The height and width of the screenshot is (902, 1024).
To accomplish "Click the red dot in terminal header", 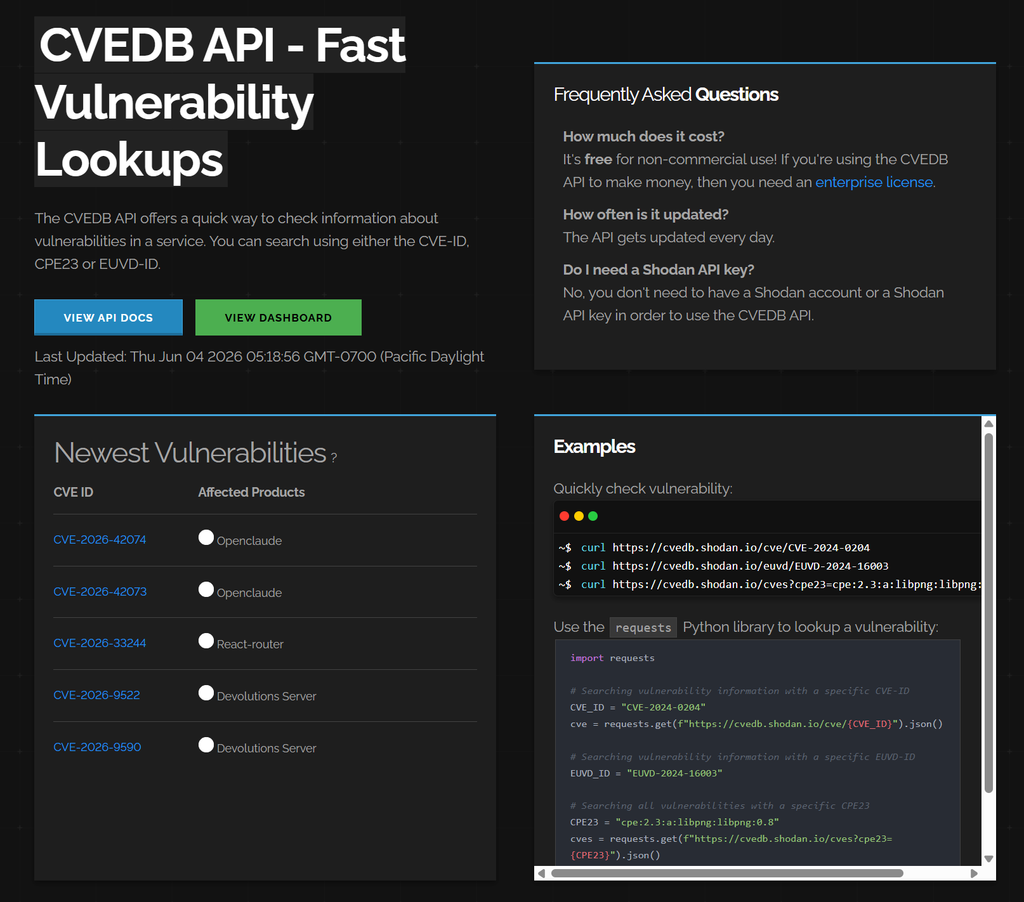I will point(564,516).
